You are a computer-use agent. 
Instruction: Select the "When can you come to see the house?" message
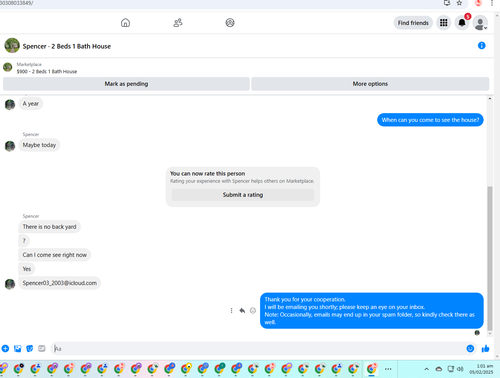click(x=430, y=120)
